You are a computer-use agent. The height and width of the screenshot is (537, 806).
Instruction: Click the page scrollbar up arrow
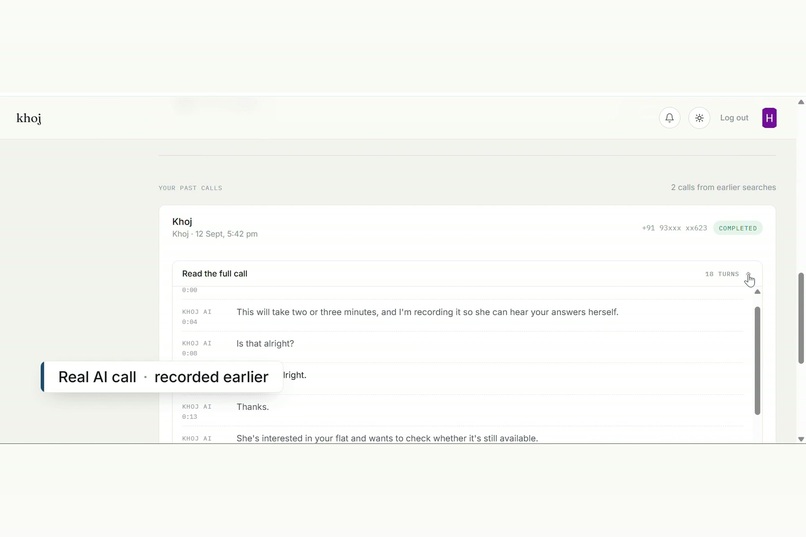tap(801, 102)
